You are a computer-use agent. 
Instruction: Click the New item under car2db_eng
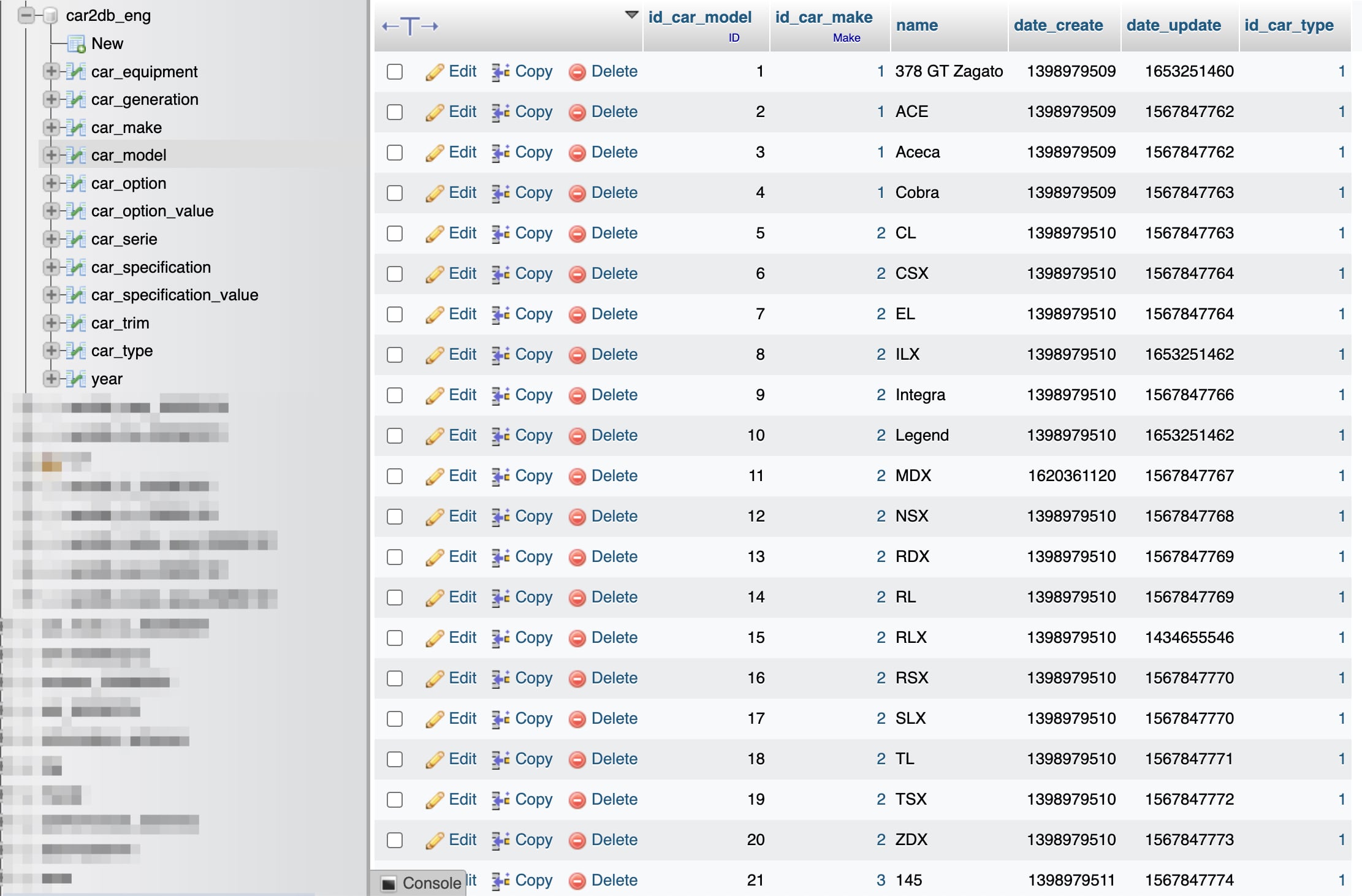pyautogui.click(x=107, y=44)
